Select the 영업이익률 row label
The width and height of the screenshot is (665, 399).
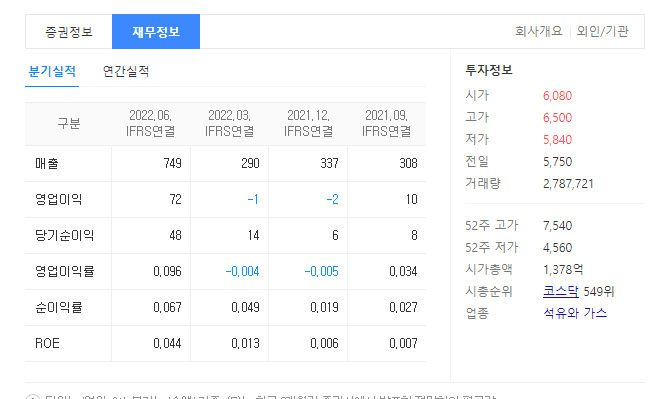64,271
